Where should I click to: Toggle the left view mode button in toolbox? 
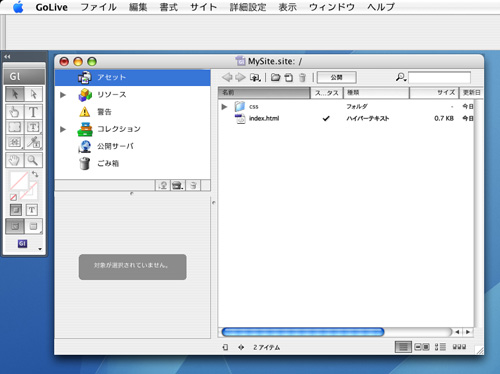tap(15, 226)
